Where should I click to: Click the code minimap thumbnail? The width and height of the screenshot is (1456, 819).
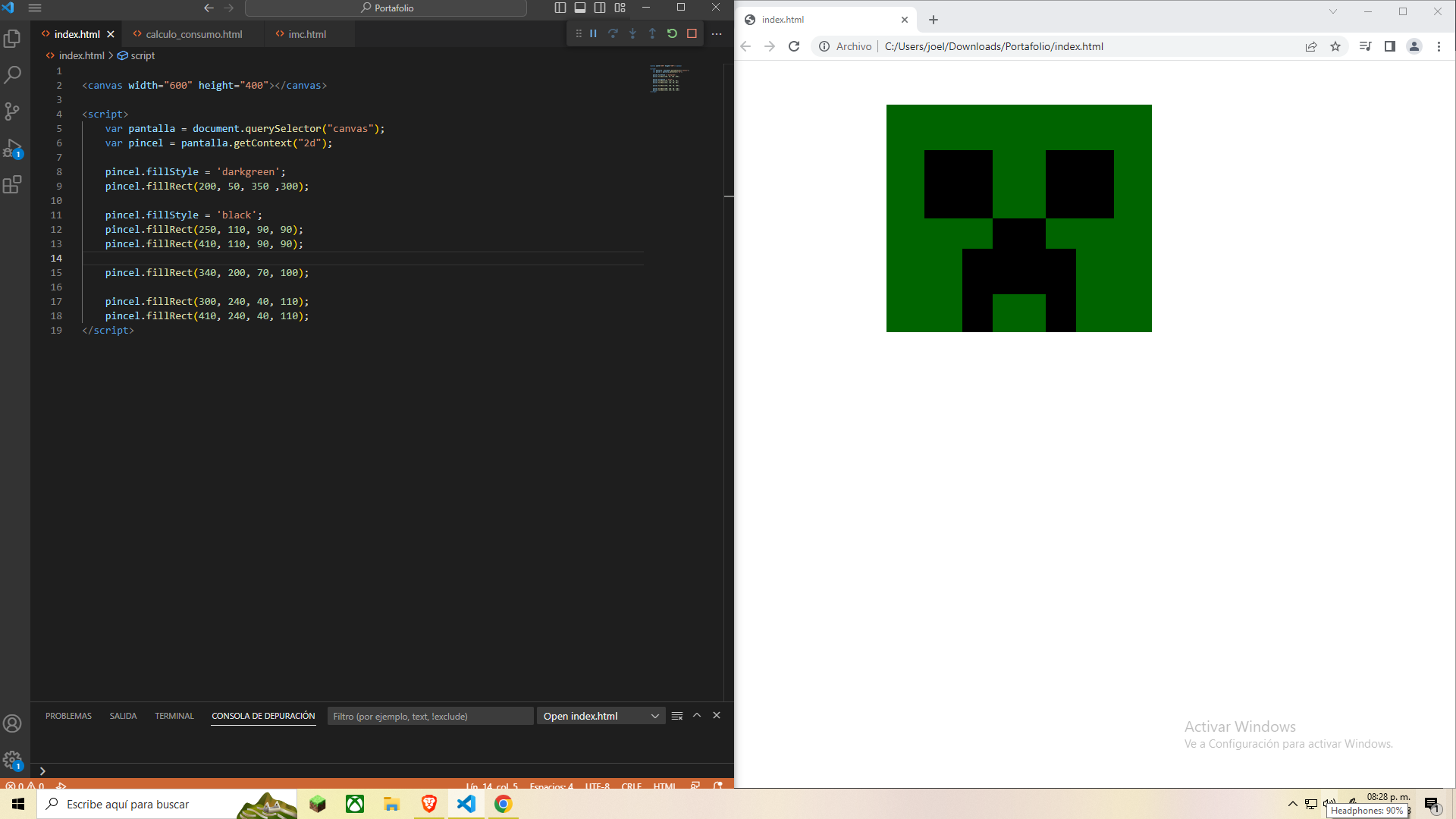click(x=669, y=79)
